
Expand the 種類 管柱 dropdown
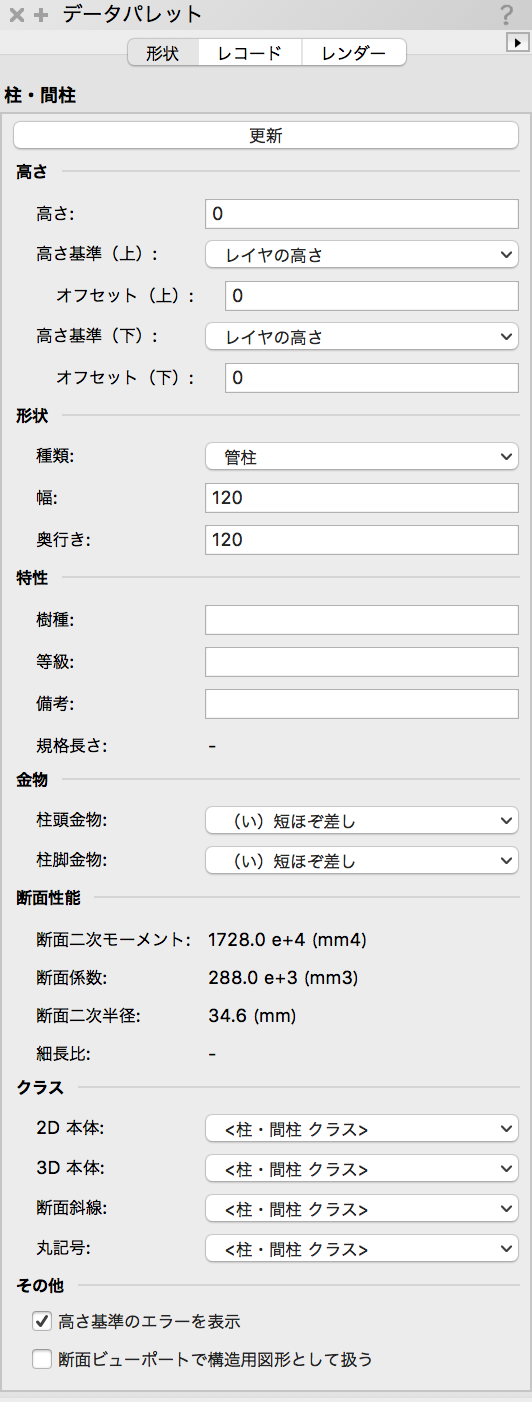click(x=362, y=457)
